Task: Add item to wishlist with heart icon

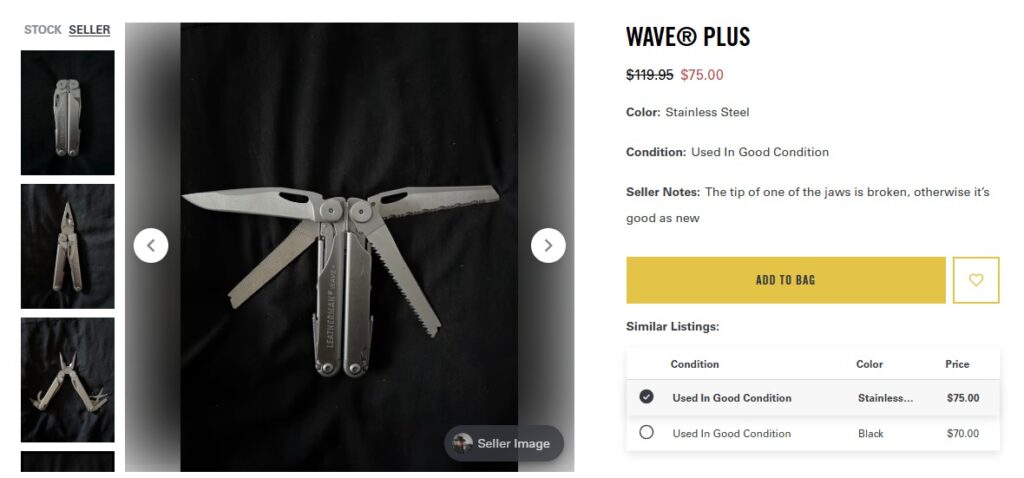Action: pyautogui.click(x=976, y=280)
